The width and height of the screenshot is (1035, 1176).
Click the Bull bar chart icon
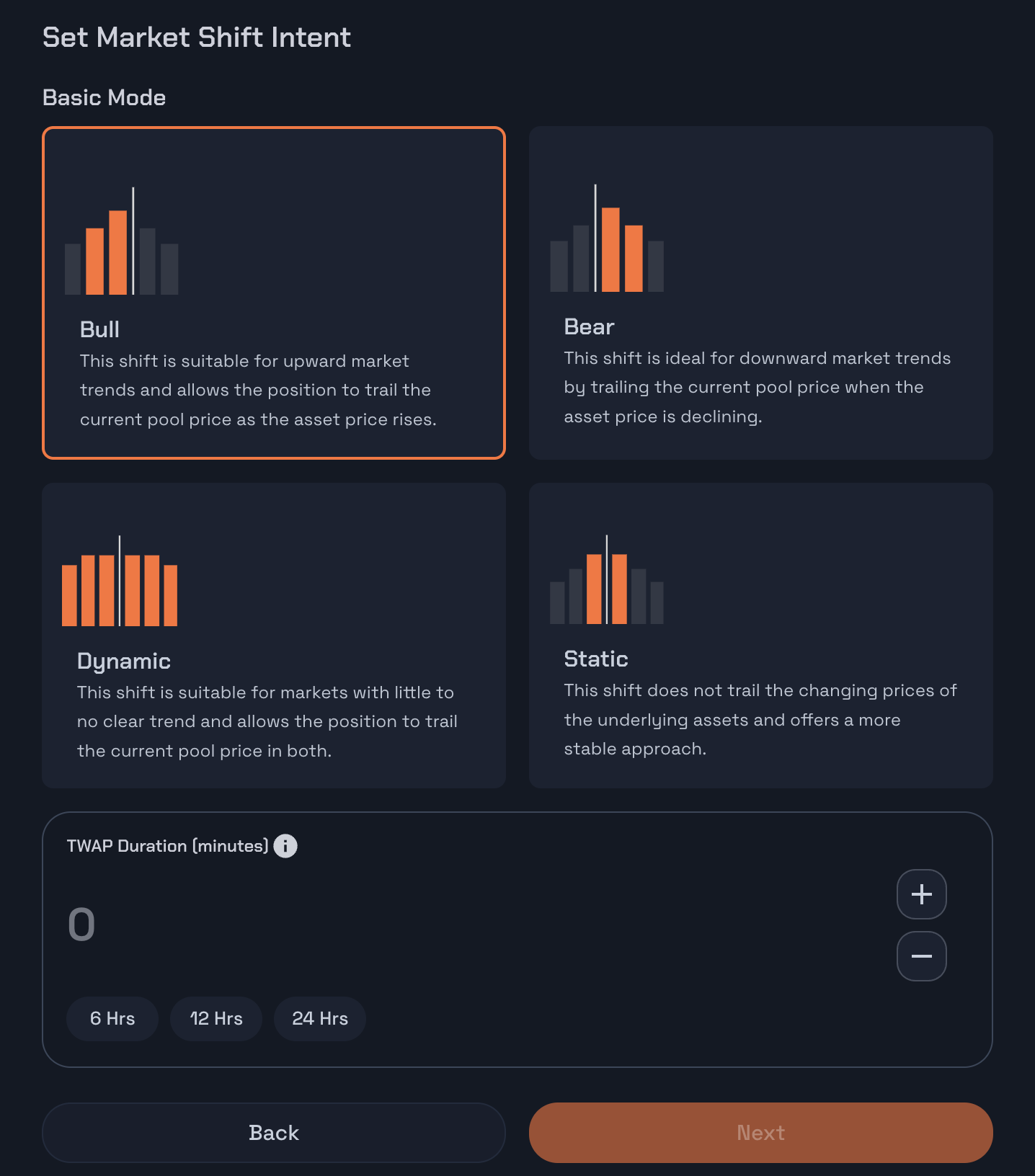click(122, 241)
